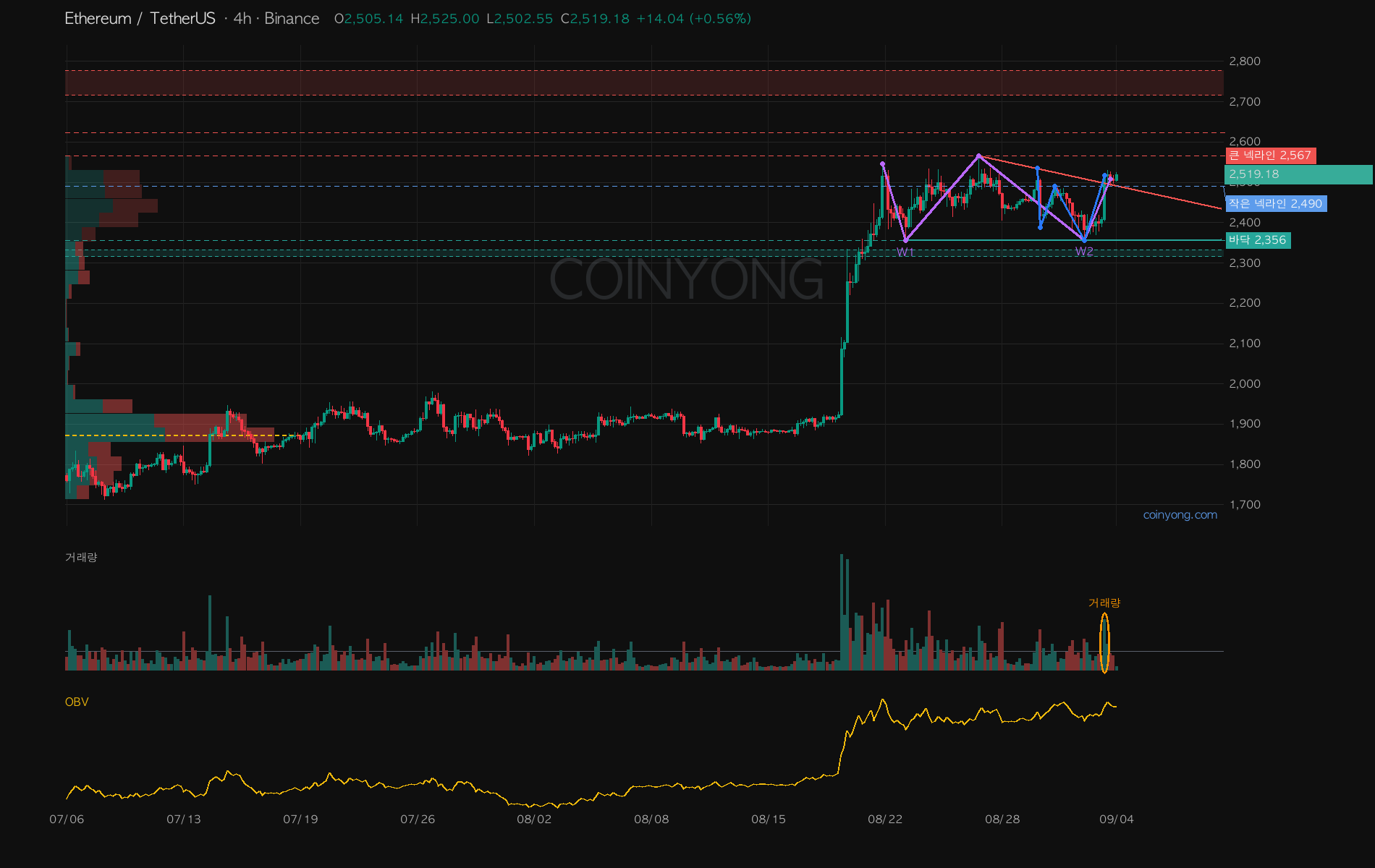Click the 08/08 date axis label

pos(651,820)
